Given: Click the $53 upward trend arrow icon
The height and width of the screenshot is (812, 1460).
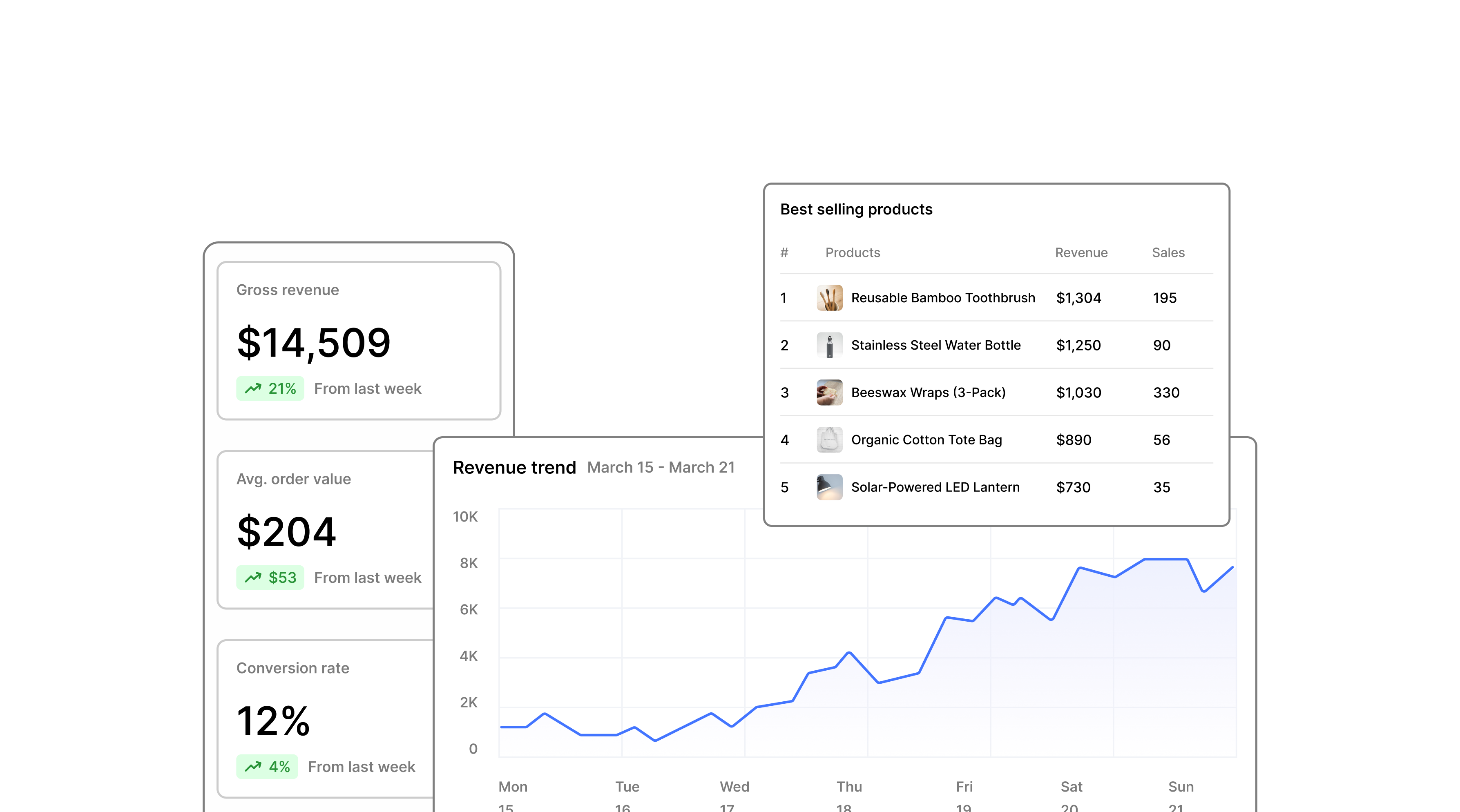Looking at the screenshot, I should 253,578.
